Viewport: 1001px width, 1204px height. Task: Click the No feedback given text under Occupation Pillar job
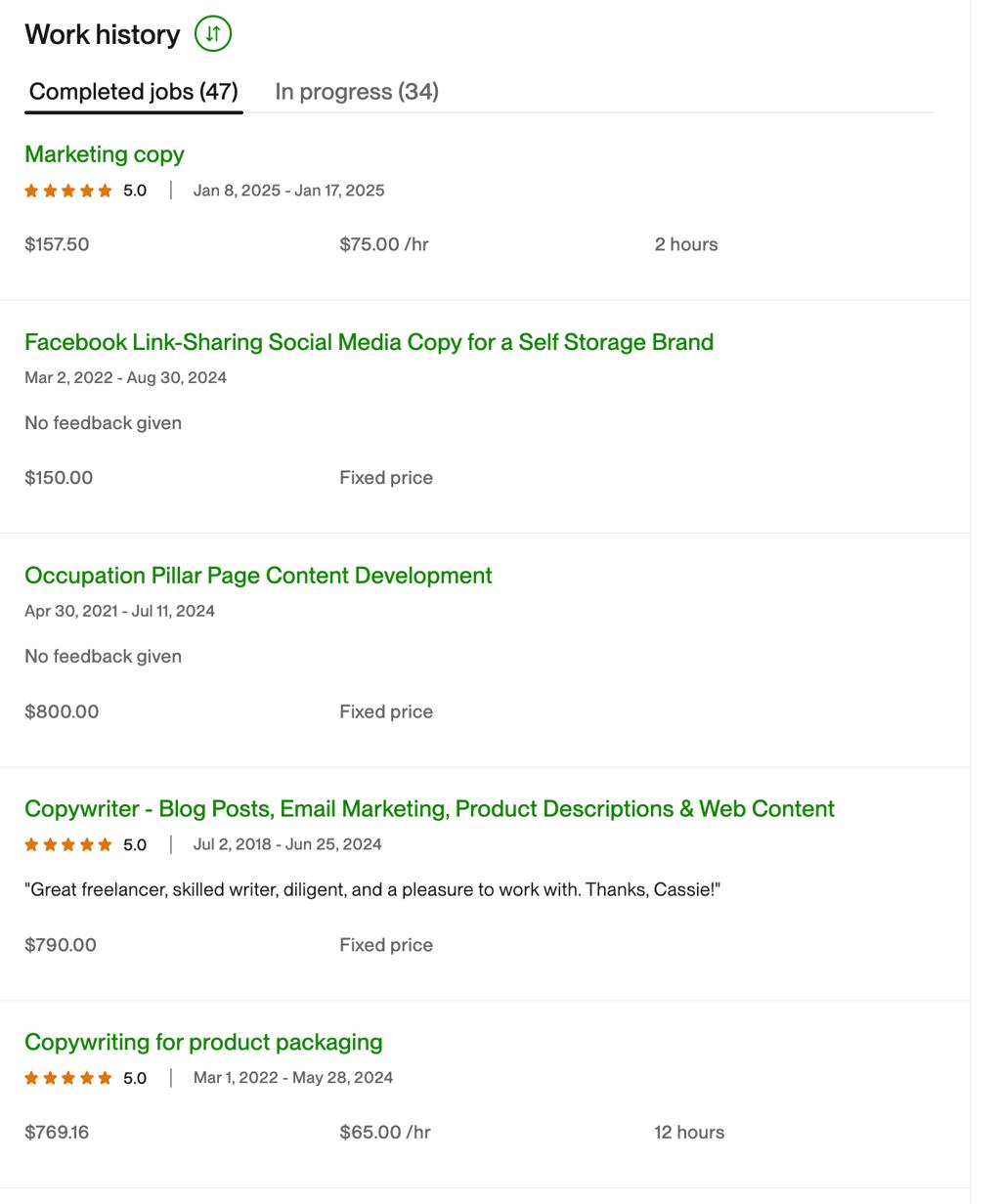[x=104, y=656]
